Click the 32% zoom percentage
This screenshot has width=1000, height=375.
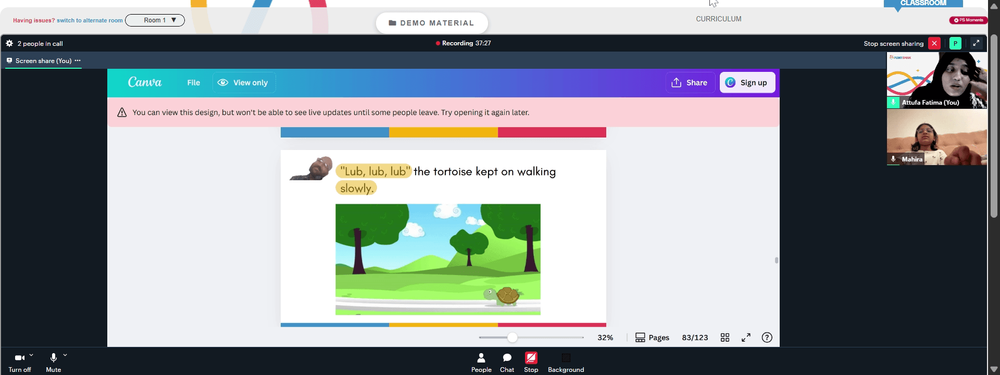(x=605, y=337)
